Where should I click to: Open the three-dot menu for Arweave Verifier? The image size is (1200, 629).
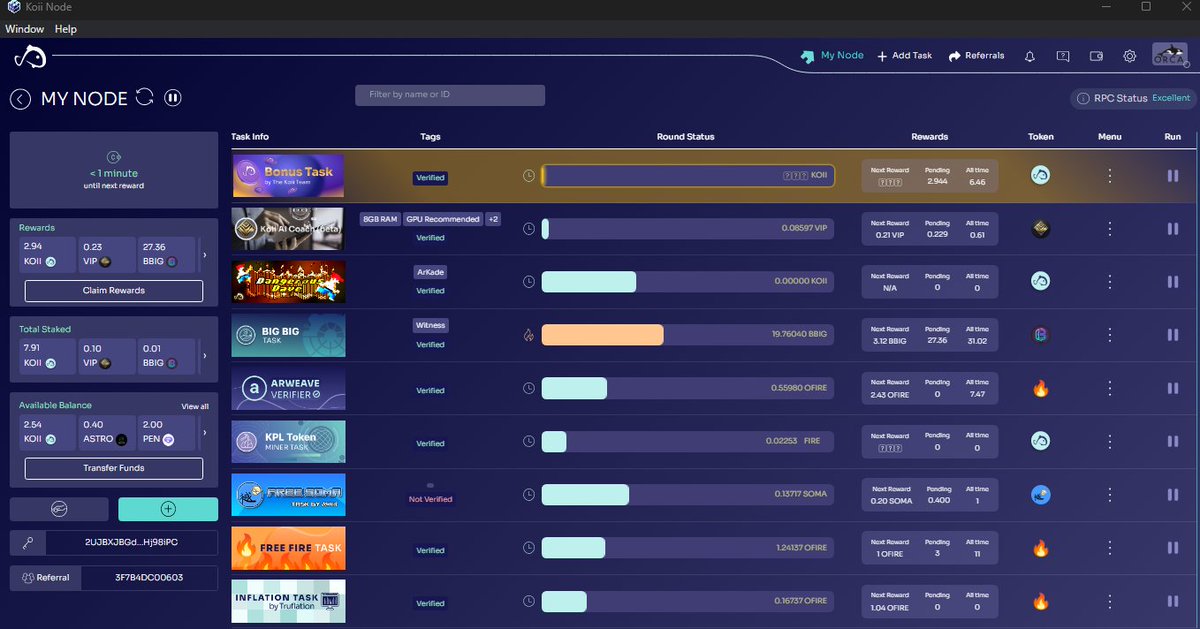point(1110,388)
